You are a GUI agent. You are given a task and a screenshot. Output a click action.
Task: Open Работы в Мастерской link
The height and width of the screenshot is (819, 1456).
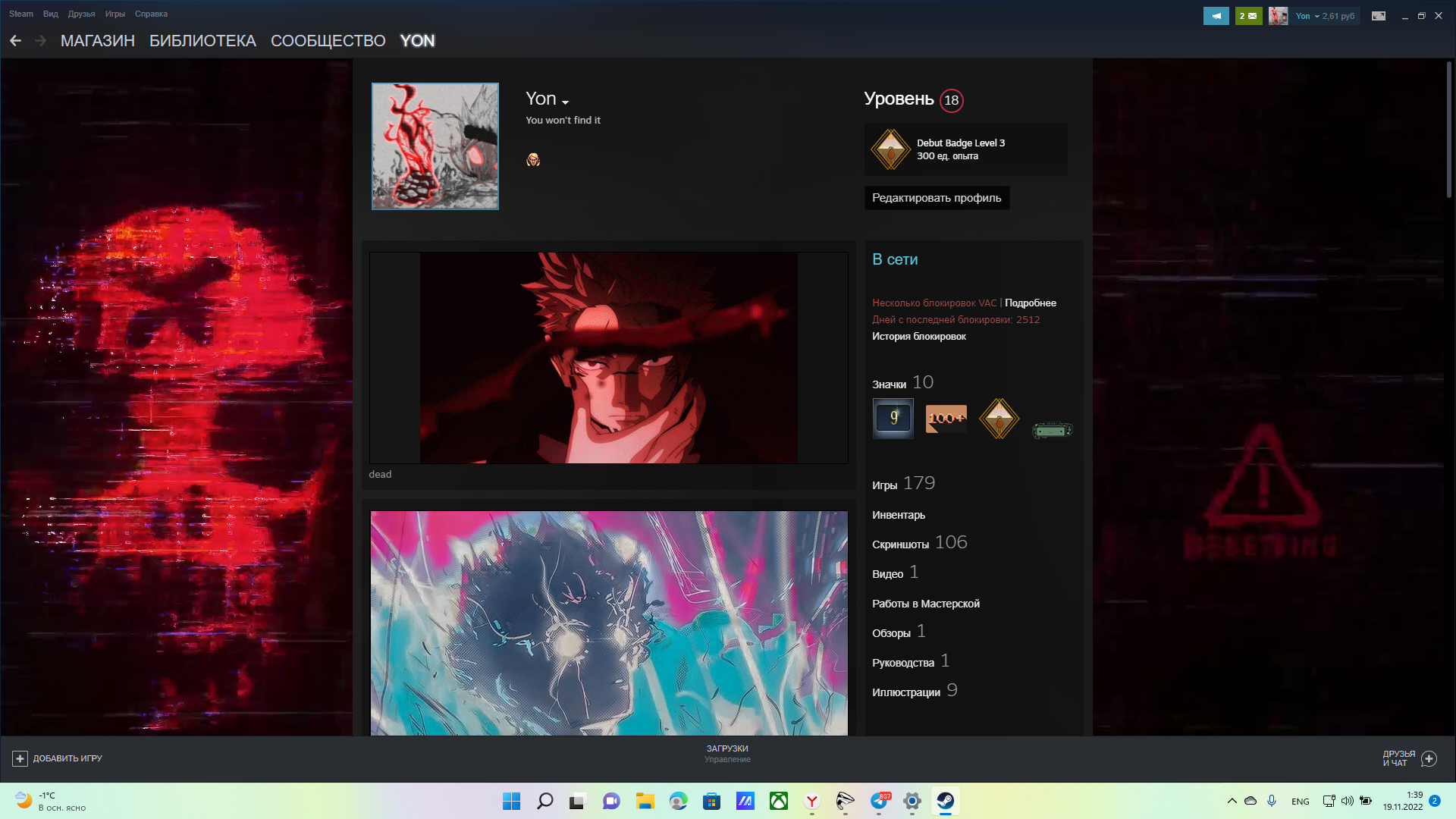926,604
